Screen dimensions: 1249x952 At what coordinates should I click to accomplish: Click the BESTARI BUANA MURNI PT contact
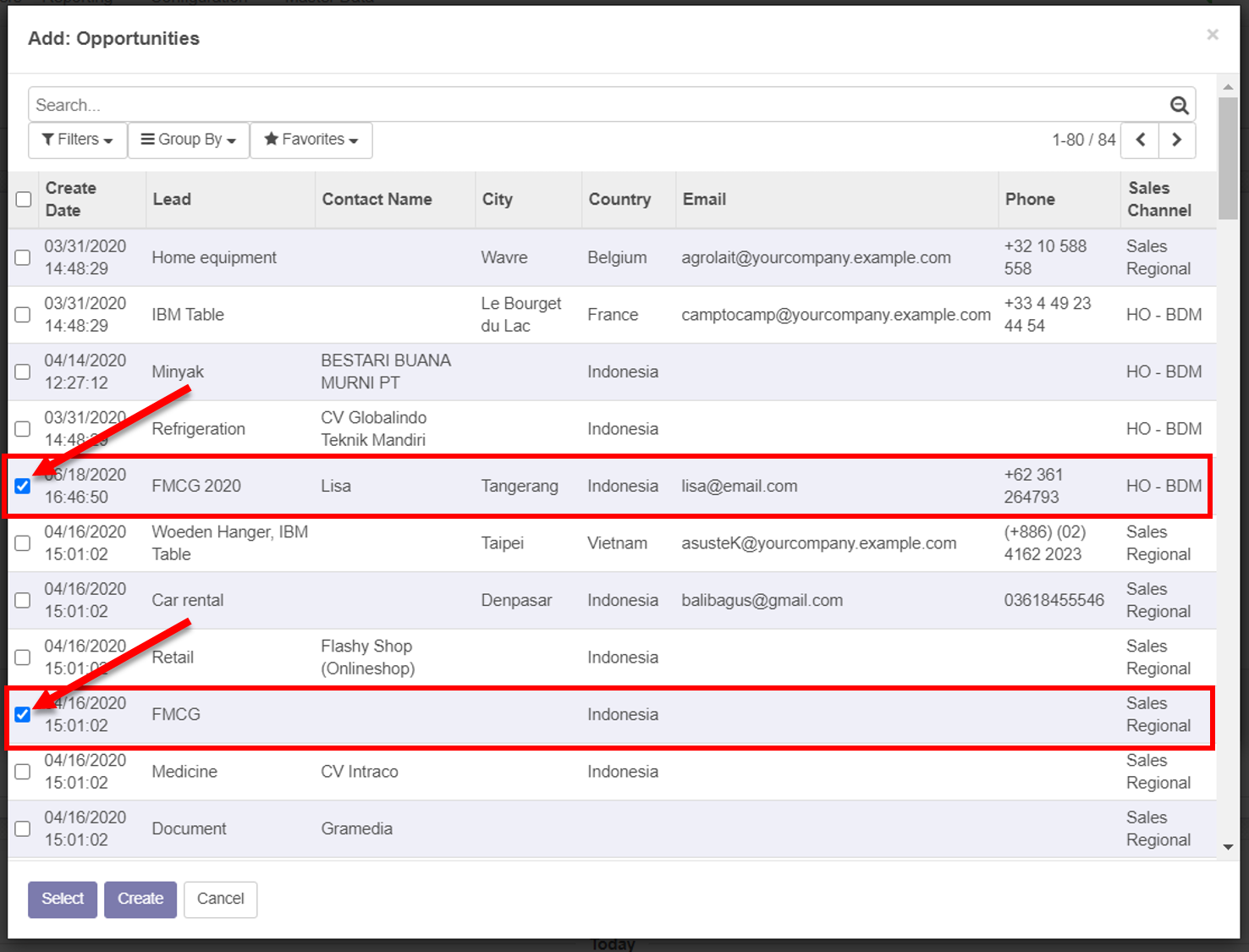pyautogui.click(x=386, y=371)
